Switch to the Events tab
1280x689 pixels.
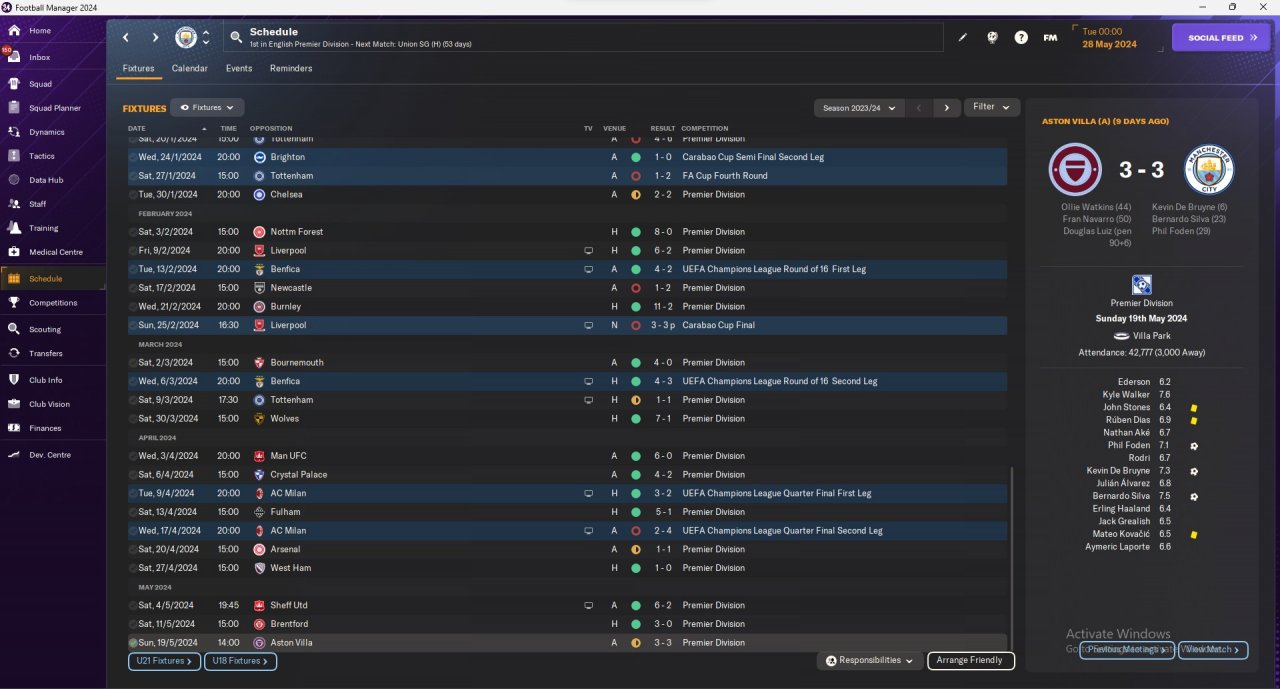tap(239, 69)
